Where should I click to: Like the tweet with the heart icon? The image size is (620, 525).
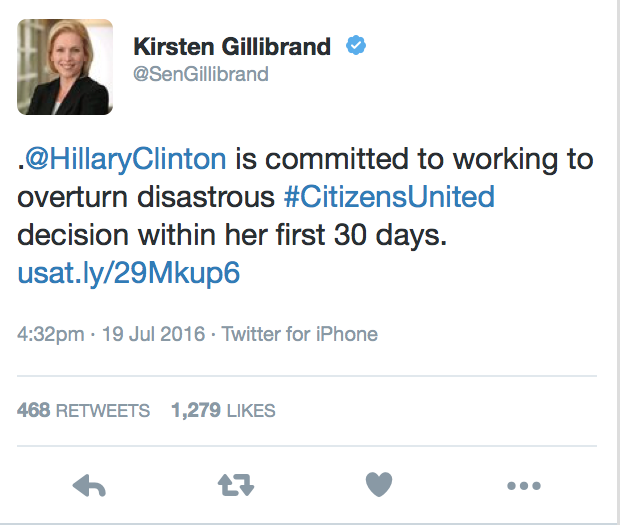[x=379, y=486]
